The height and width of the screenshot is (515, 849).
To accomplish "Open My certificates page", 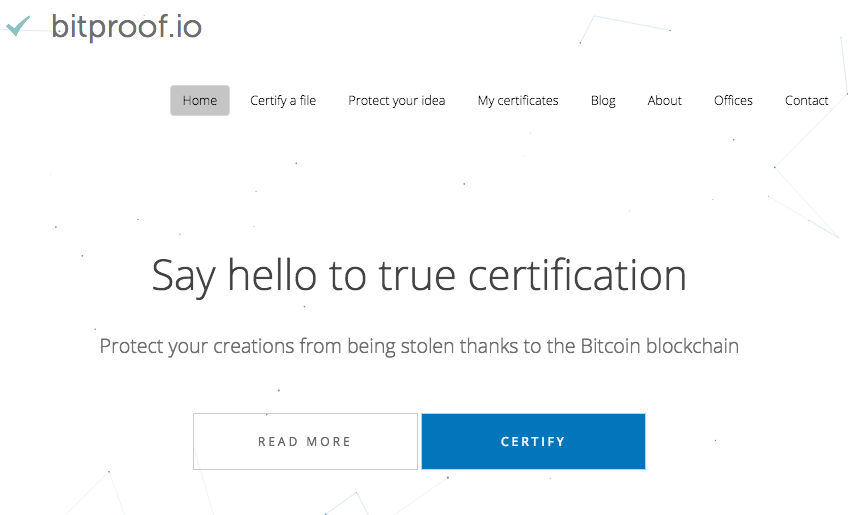I will (x=518, y=100).
